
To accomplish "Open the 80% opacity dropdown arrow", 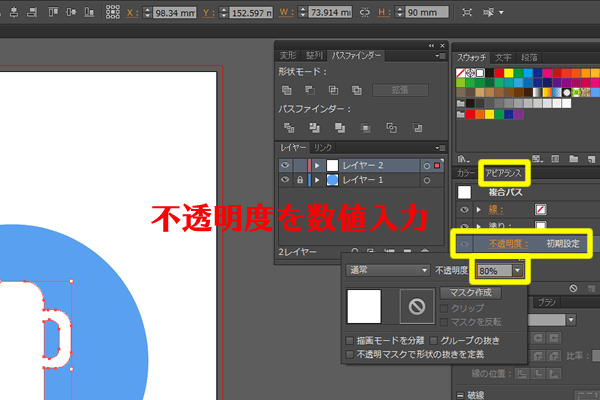I will [517, 271].
